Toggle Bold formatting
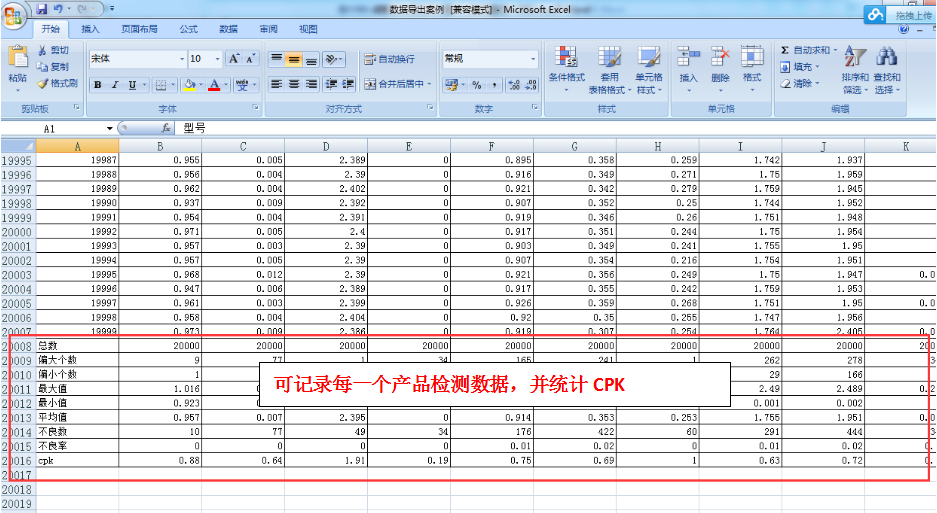937x513 pixels. click(98, 85)
